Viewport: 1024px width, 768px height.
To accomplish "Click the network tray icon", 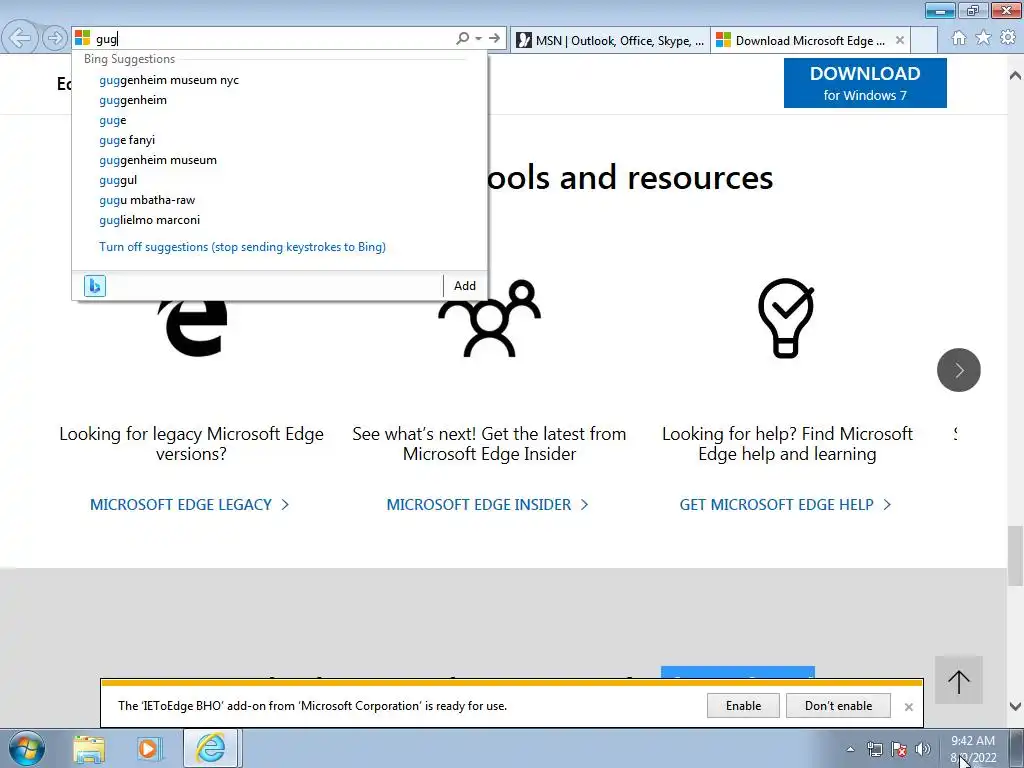I will (x=874, y=749).
